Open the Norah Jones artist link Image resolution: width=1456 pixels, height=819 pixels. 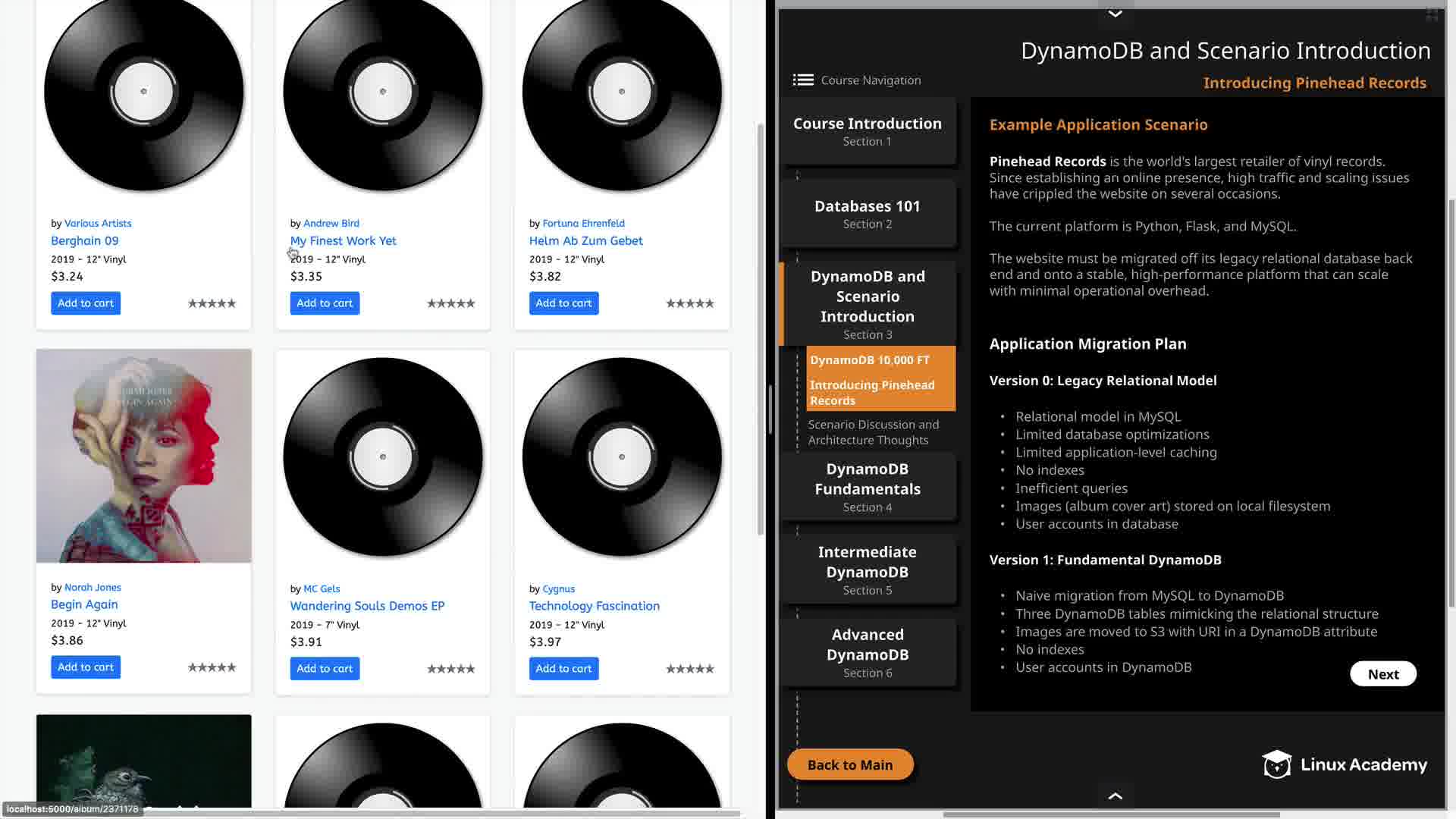tap(93, 587)
